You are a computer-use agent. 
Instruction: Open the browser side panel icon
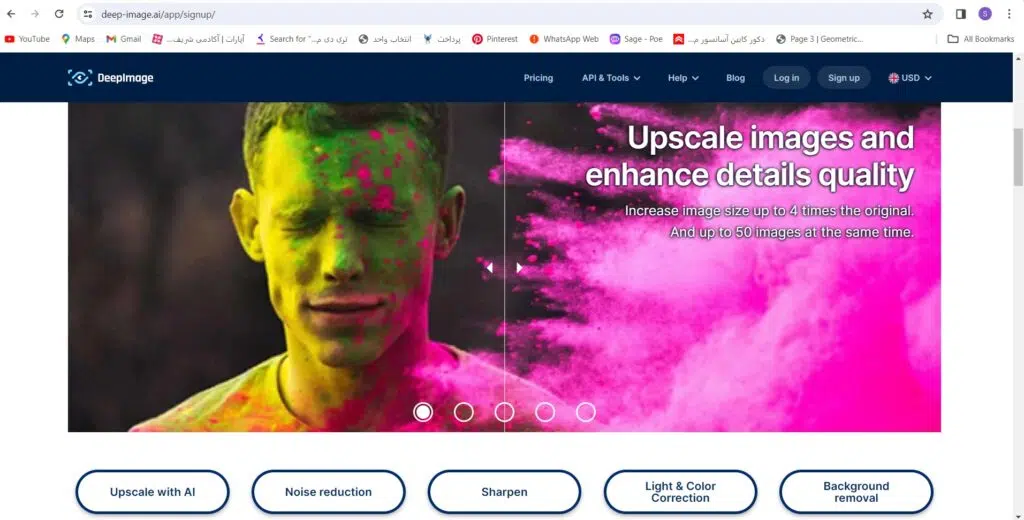click(x=961, y=14)
